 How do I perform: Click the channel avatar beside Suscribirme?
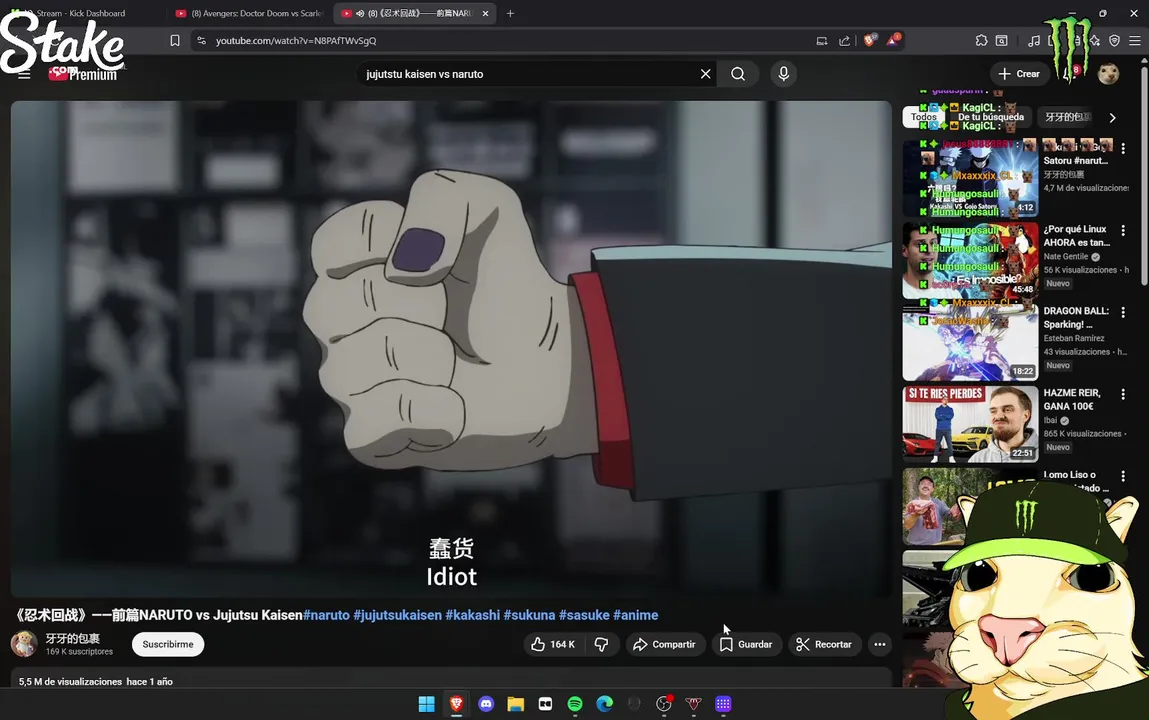24,644
